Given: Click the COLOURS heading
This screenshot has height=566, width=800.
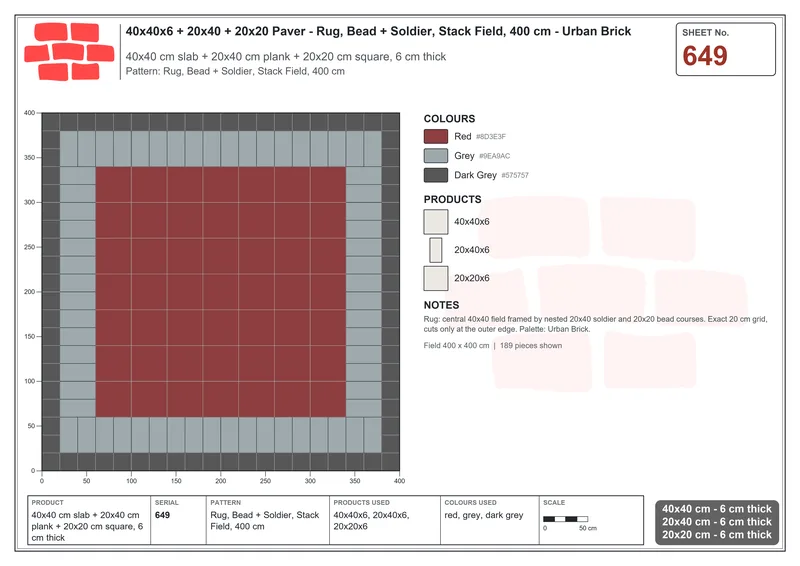Looking at the screenshot, I should [449, 118].
